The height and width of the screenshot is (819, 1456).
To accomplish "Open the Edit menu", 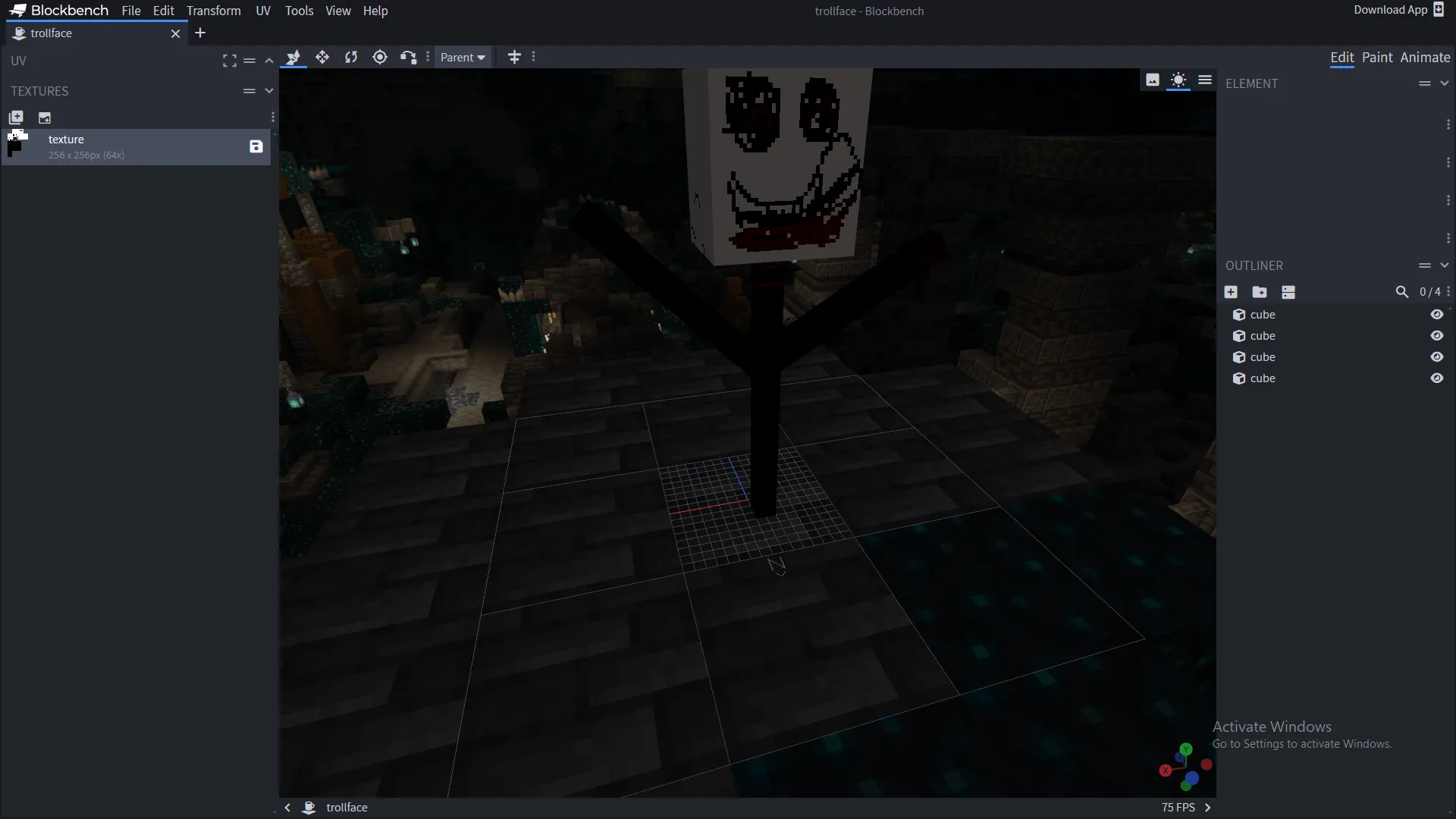I will [164, 11].
